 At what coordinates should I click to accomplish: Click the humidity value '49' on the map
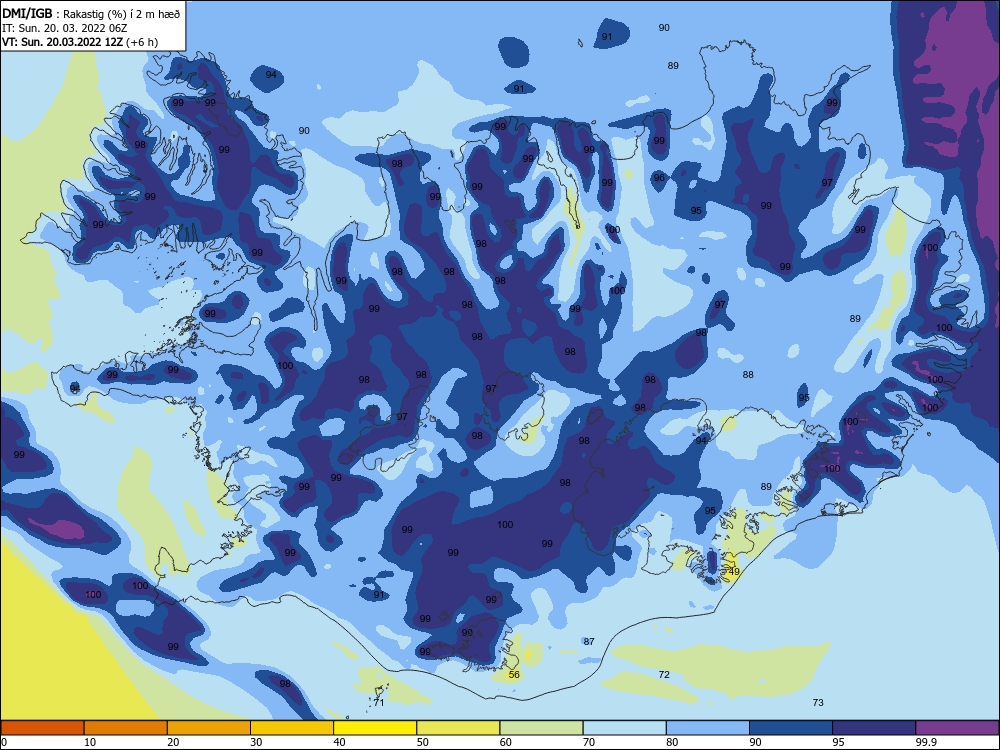(734, 571)
